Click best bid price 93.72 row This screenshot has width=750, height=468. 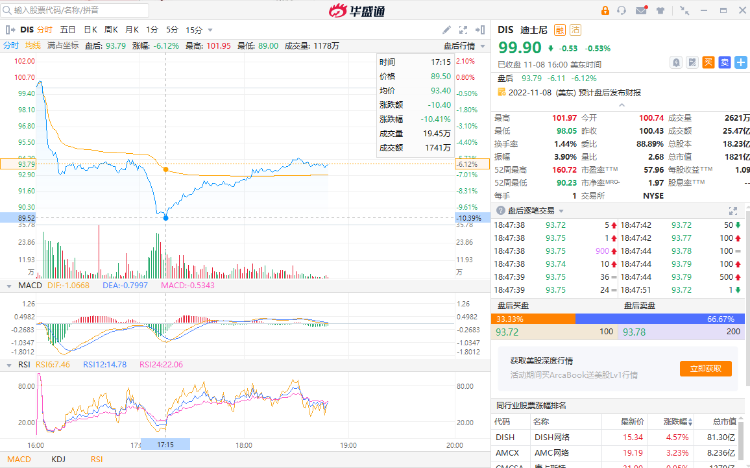554,332
